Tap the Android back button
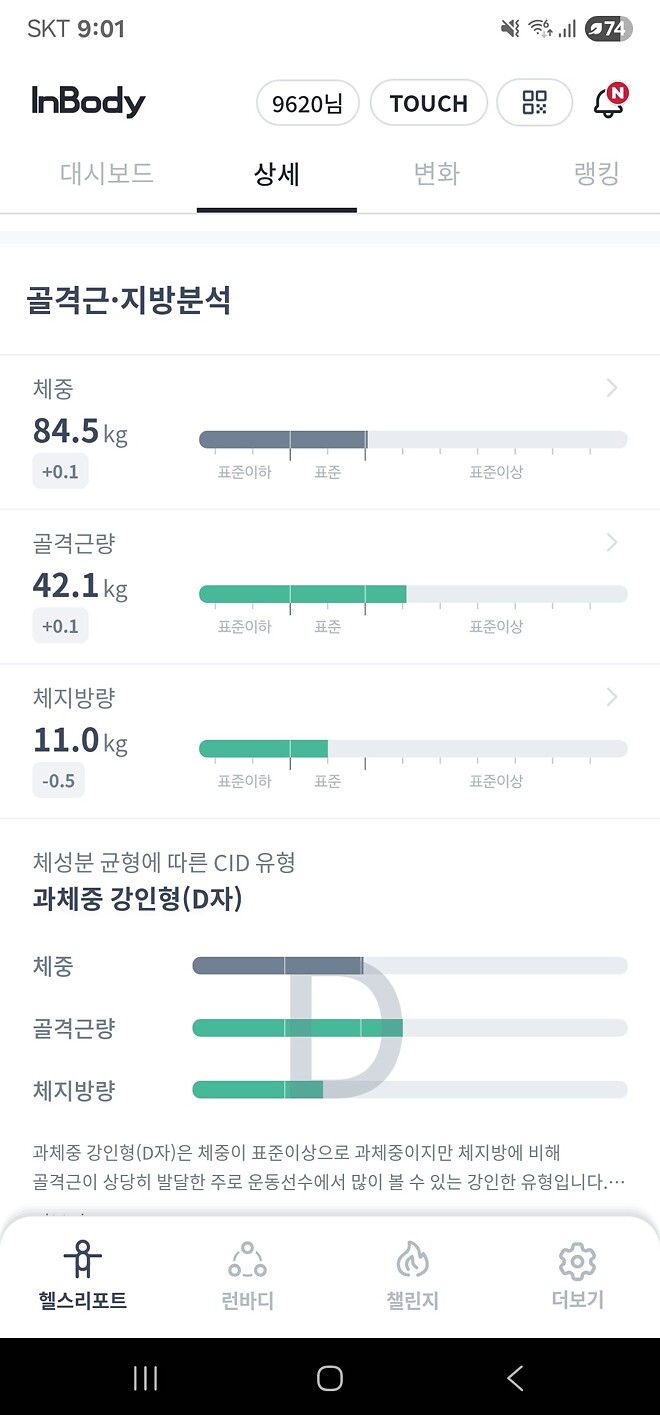 click(514, 1377)
